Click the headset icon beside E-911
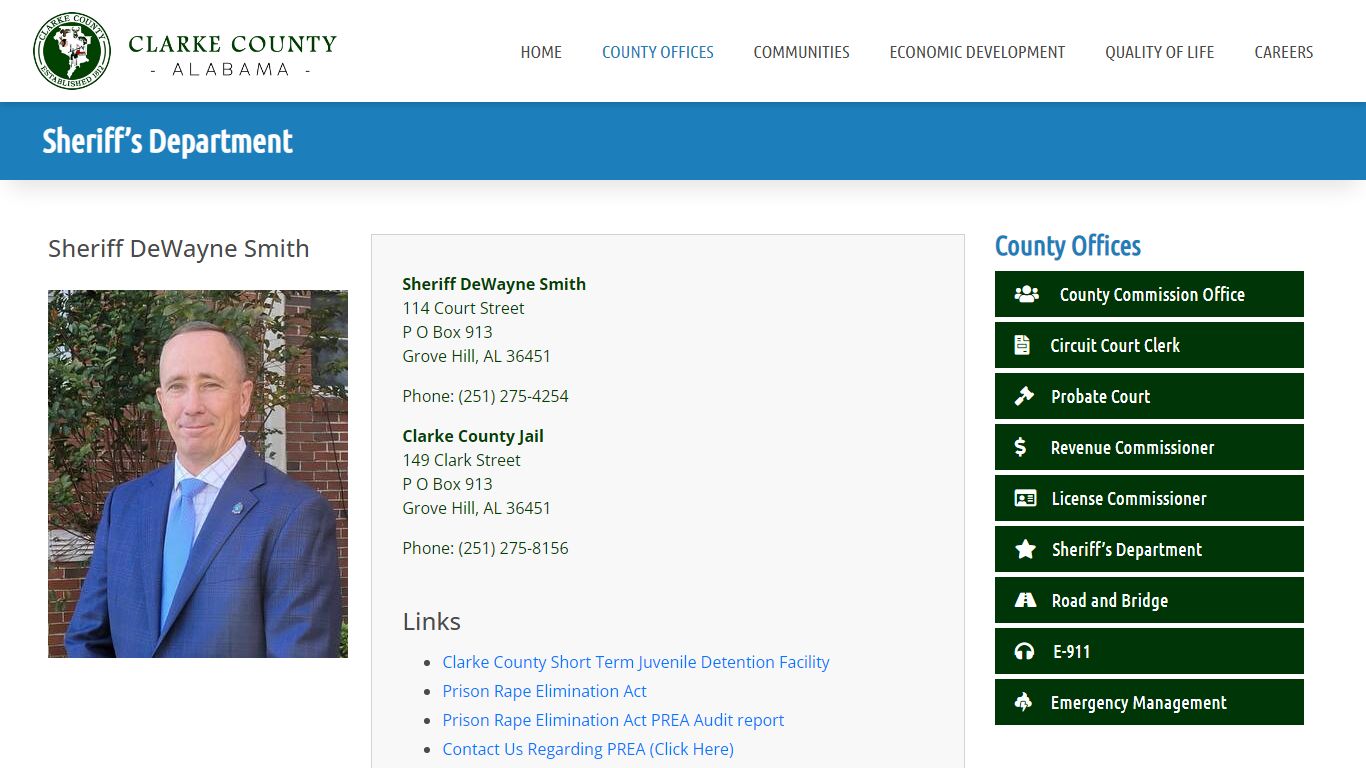Image resolution: width=1366 pixels, height=768 pixels. (1024, 651)
